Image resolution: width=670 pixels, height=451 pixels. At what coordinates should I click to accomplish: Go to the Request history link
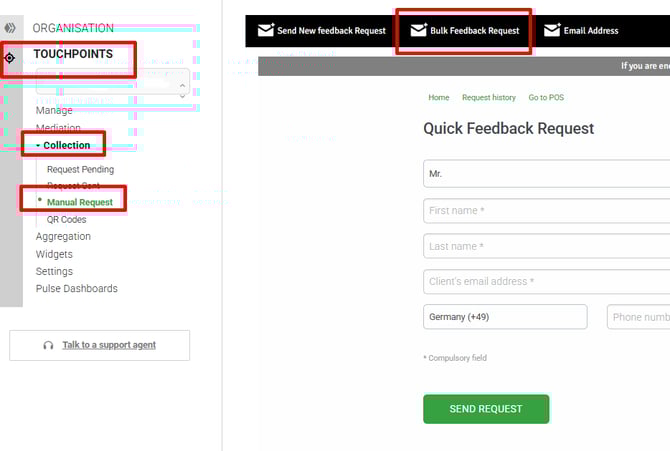(x=489, y=98)
